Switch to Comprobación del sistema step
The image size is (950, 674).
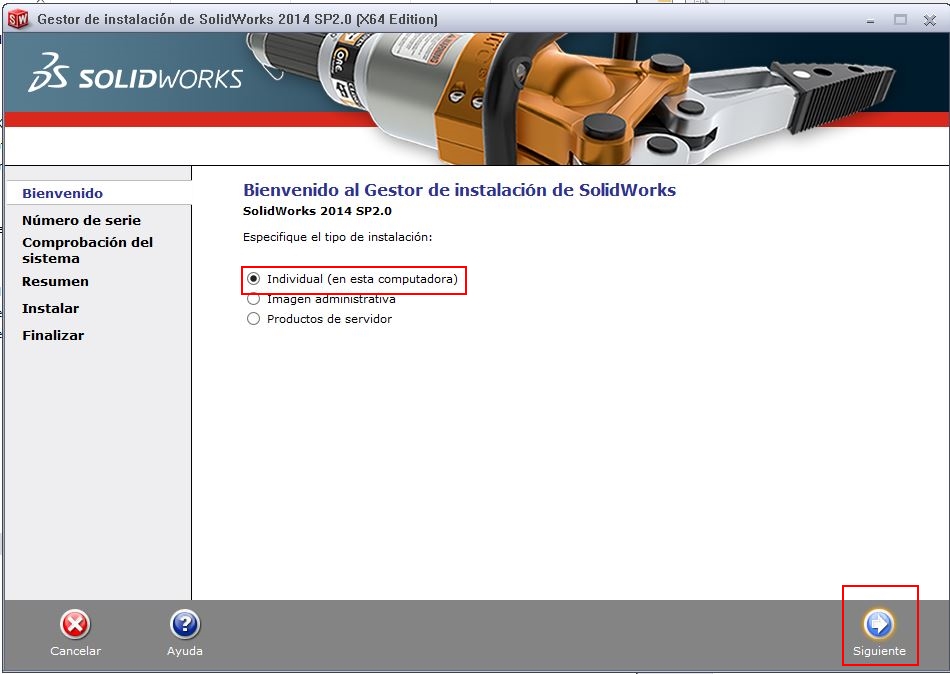[x=87, y=250]
